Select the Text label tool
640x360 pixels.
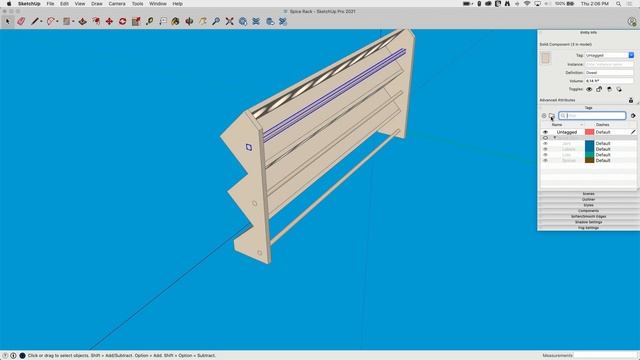click(x=163, y=21)
